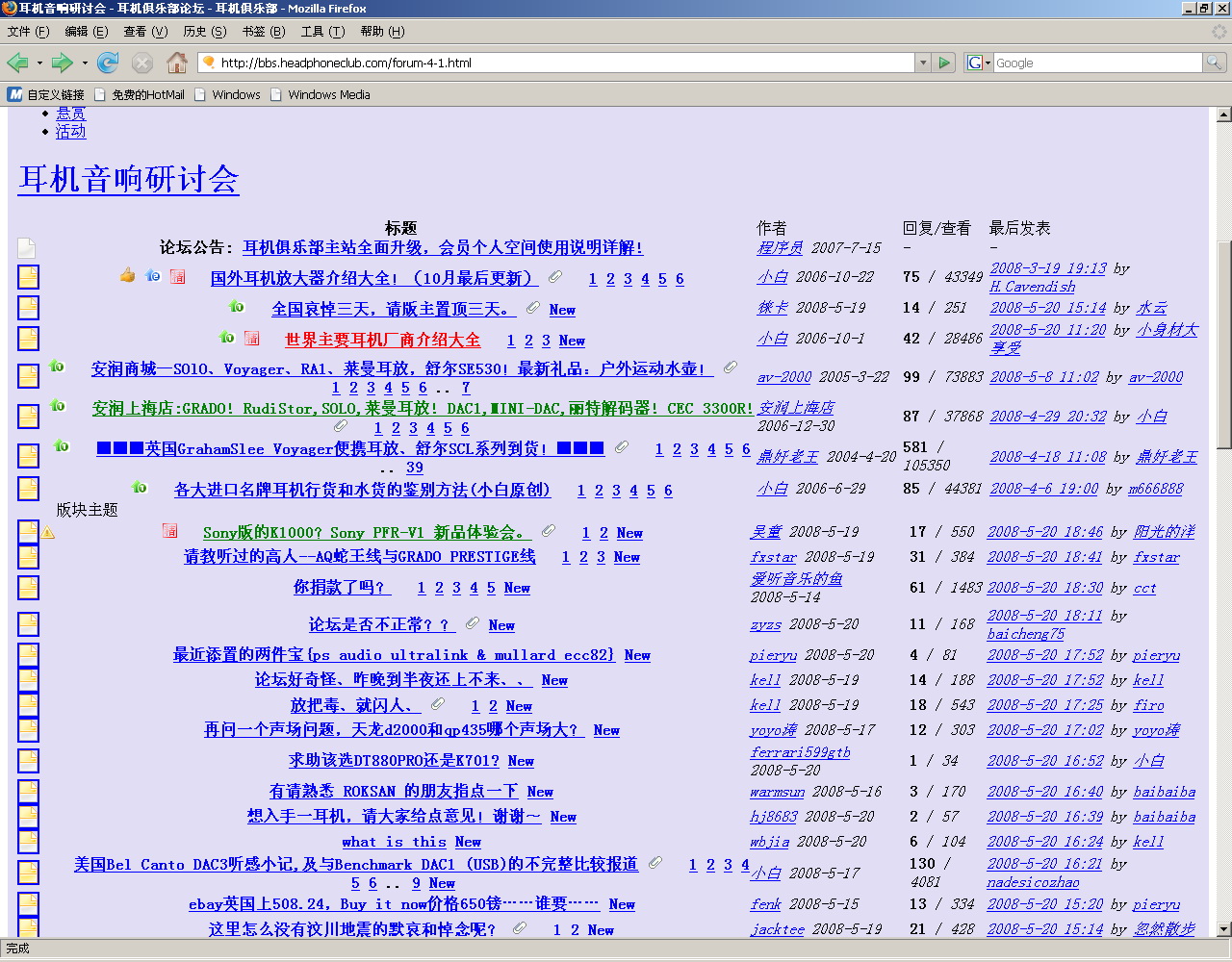Click the Firefox throbber activity icon
The height and width of the screenshot is (962, 1232).
(x=1219, y=32)
